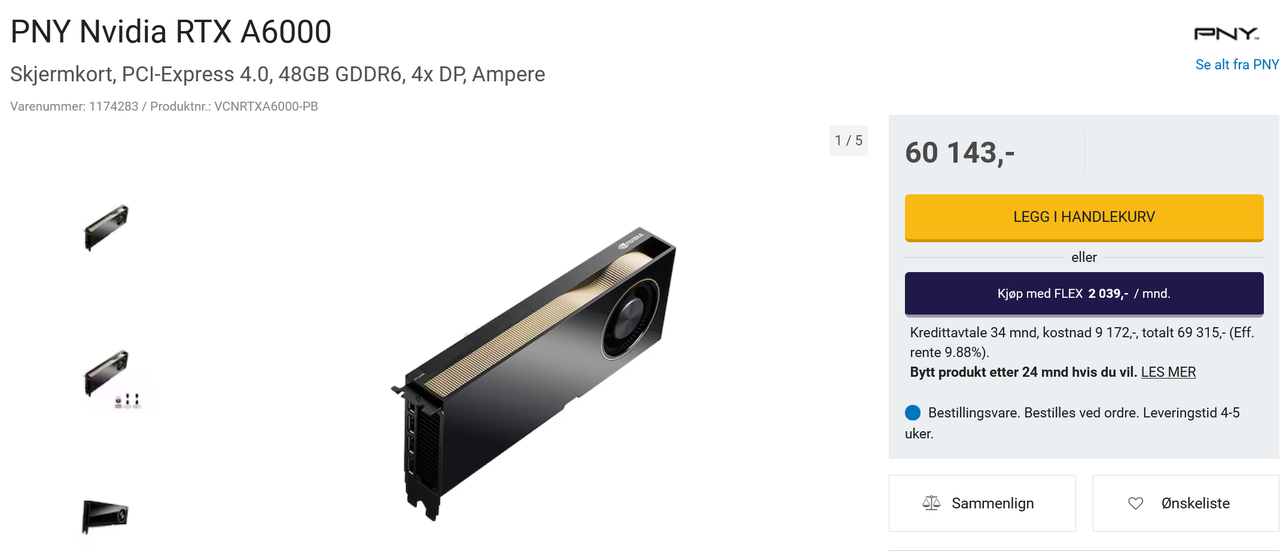The height and width of the screenshot is (552, 1280).
Task: Click the 60 143,- price label
Action: (960, 152)
